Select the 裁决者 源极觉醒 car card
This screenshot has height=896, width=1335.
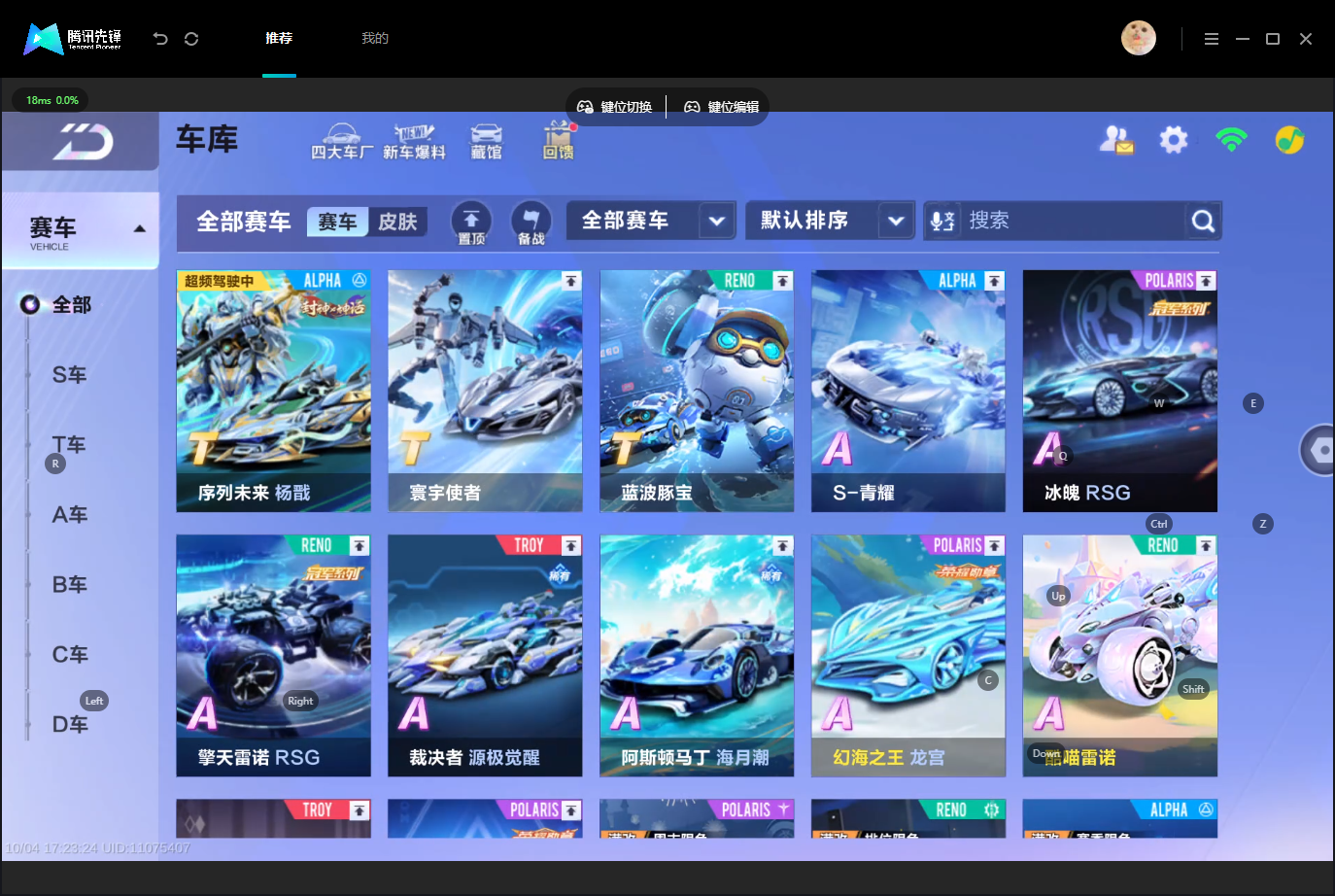click(x=485, y=656)
